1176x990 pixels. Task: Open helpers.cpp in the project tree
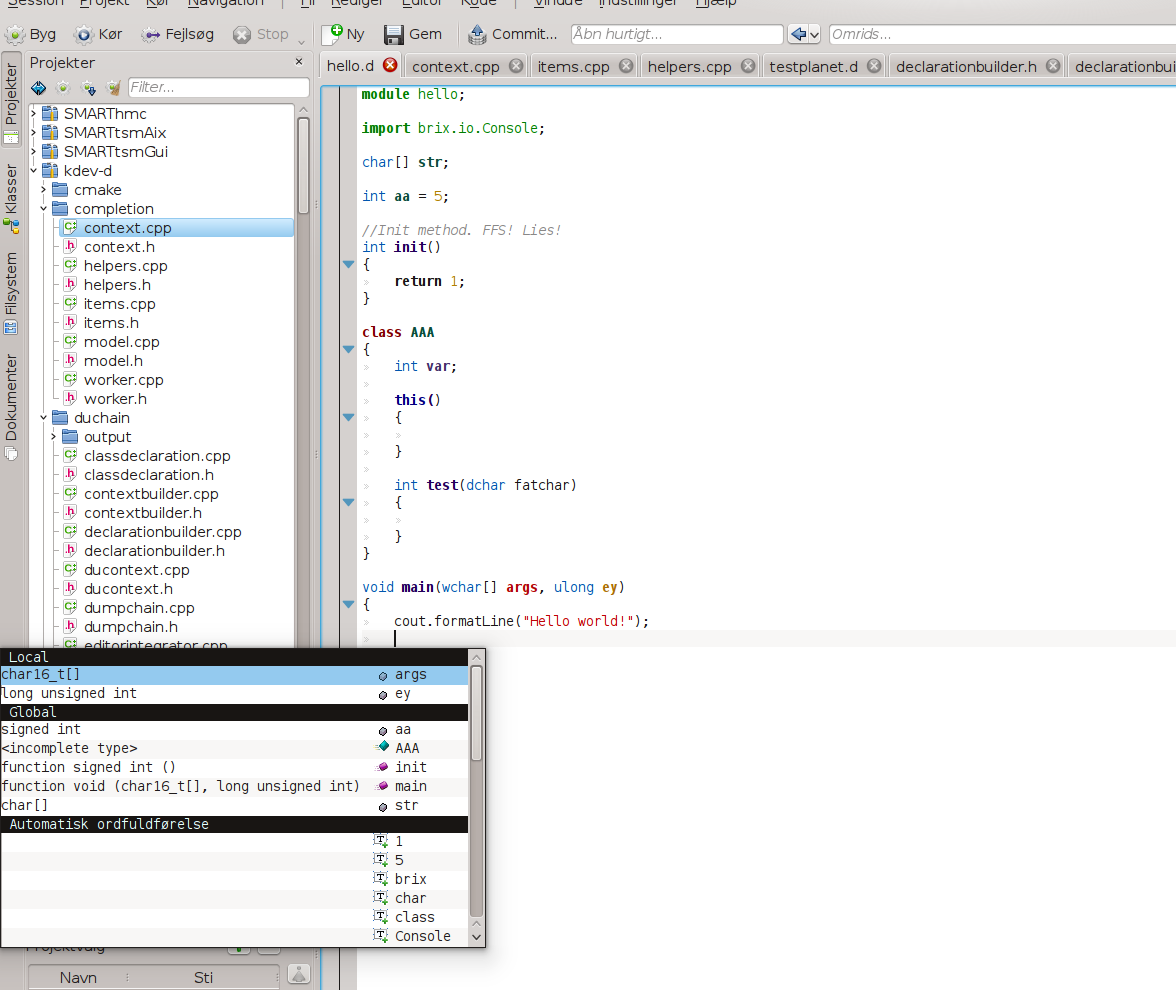tap(125, 266)
